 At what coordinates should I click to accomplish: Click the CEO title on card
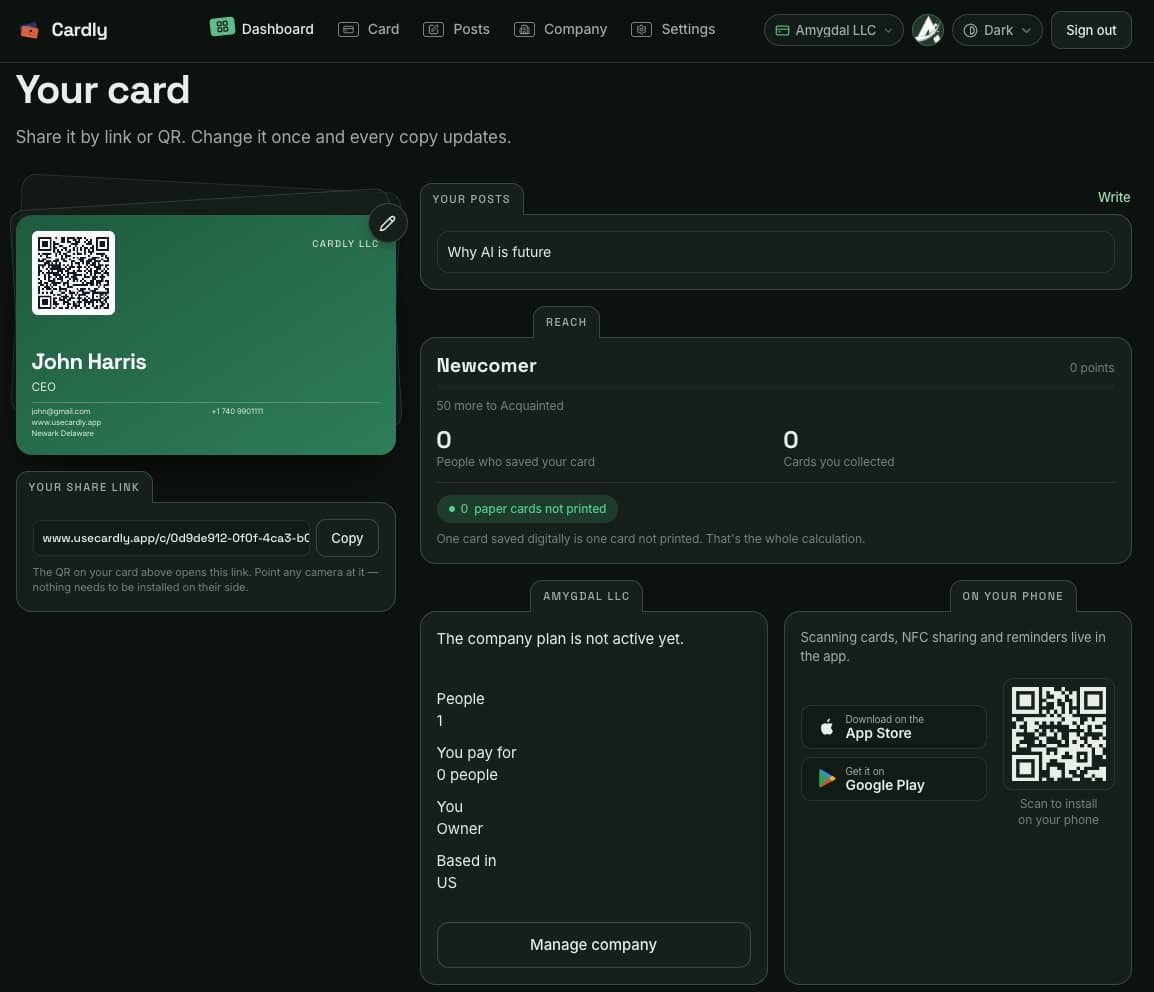click(43, 386)
